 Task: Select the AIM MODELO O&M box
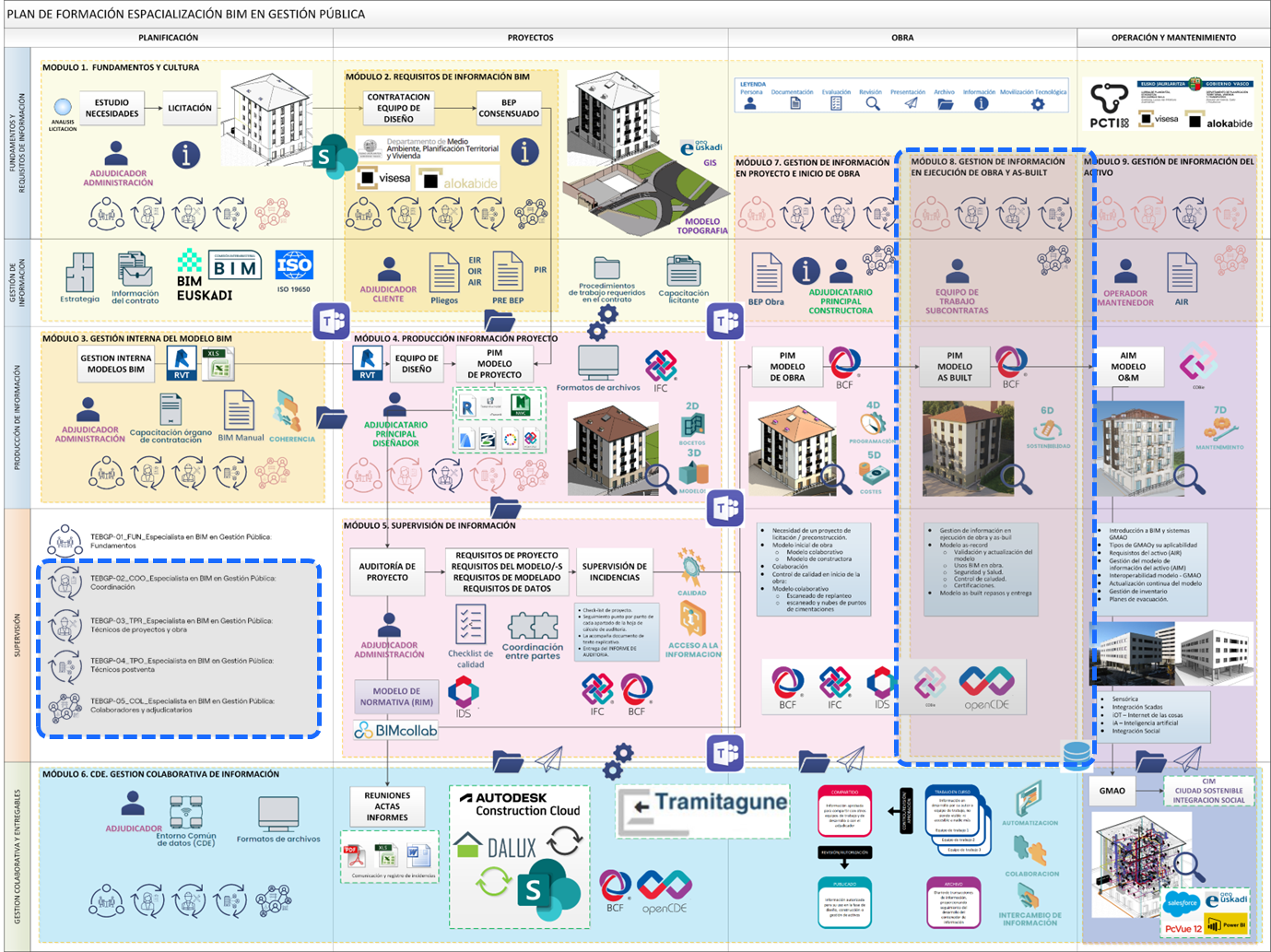point(1128,367)
